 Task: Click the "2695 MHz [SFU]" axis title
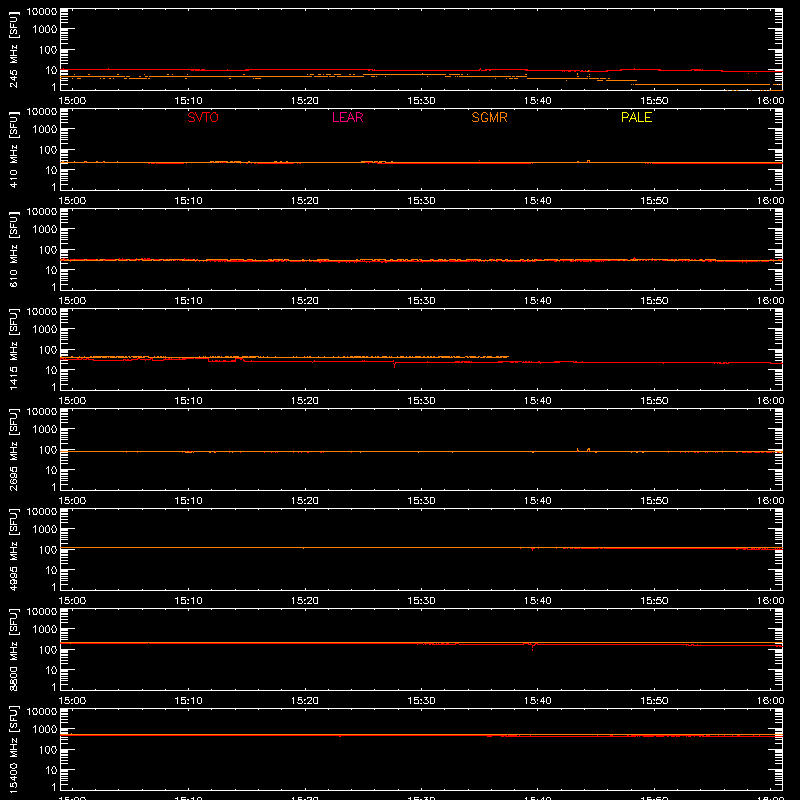14,449
